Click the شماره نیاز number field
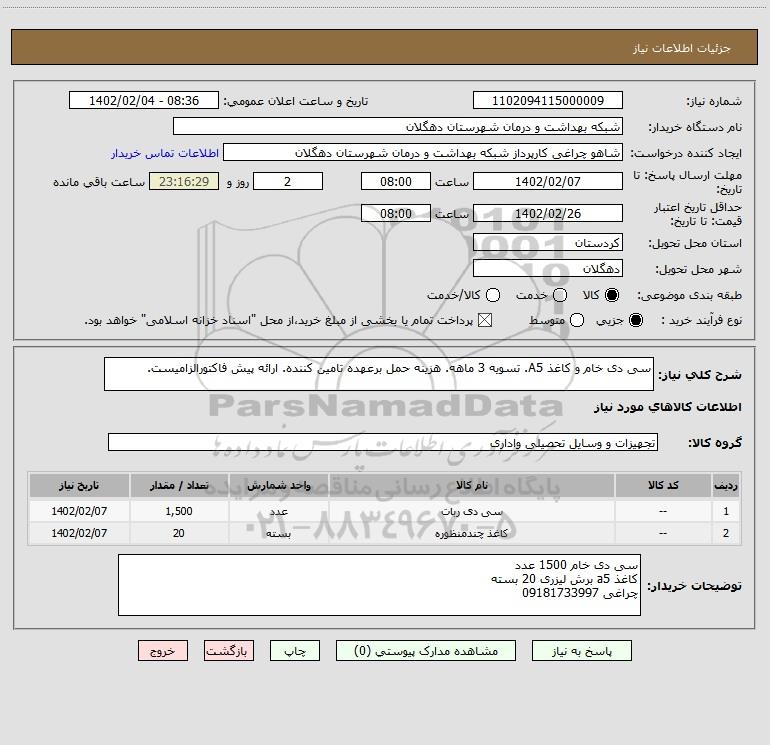Screen dimensions: 770x745 [548, 100]
